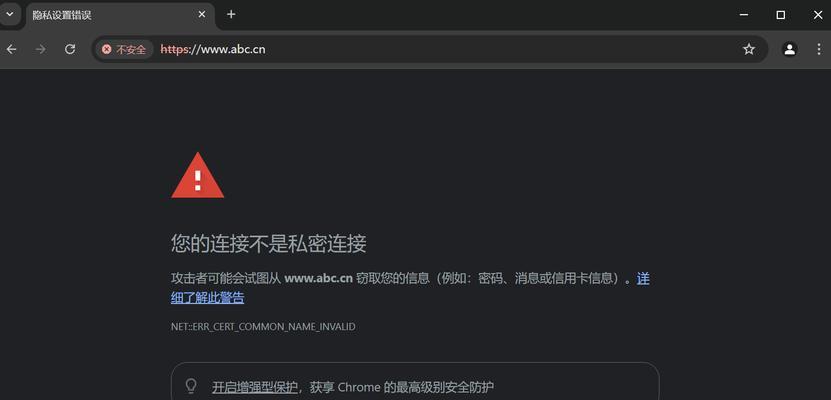Click the 开启增强型保护 link
This screenshot has width=831, height=400.
click(x=255, y=387)
